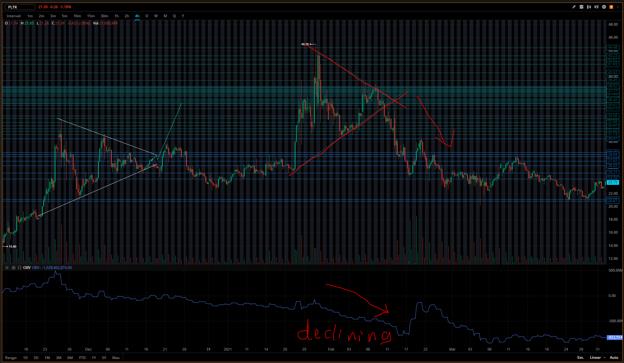
Task: Toggle Auto scaling
Action: (614, 358)
